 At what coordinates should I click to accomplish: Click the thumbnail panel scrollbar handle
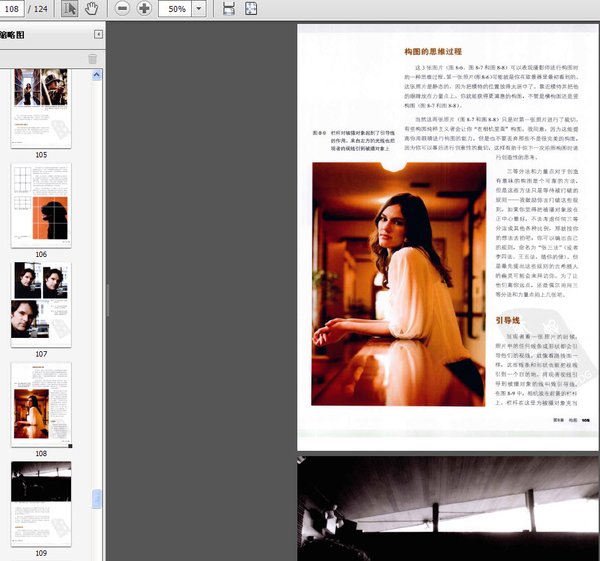[x=97, y=499]
